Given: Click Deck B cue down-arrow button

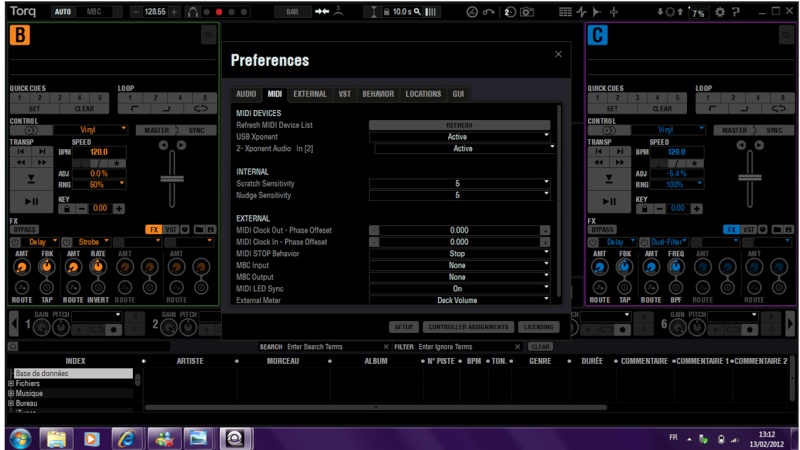Looking at the screenshot, I should pos(31,179).
